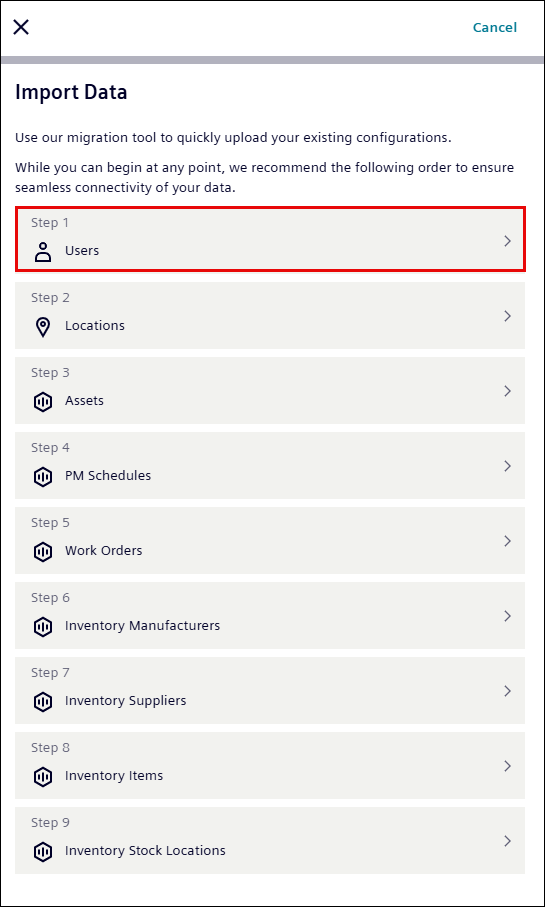Screen dimensions: 545x907
Task: Expand the Locations step chevron
Action: point(507,316)
